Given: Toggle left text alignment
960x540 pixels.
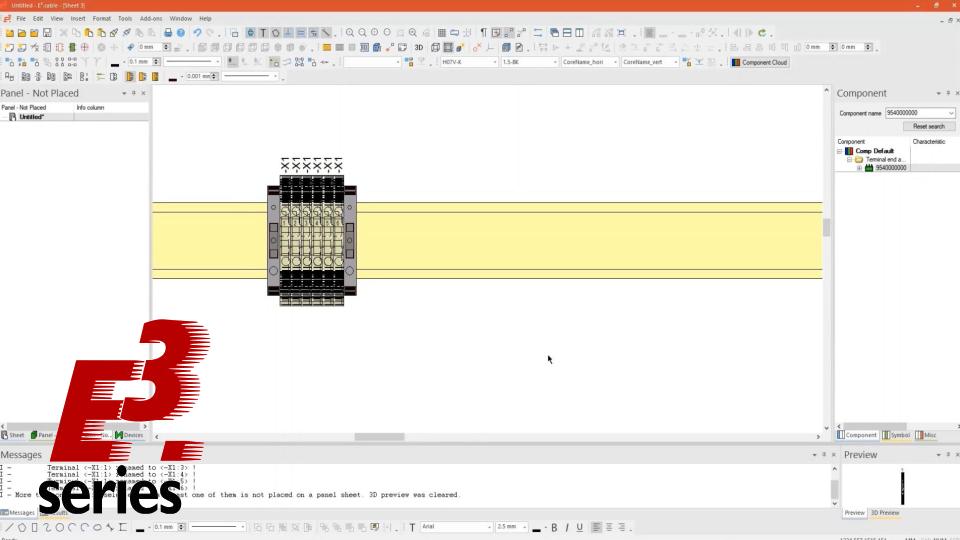Looking at the screenshot, I should (x=596, y=527).
